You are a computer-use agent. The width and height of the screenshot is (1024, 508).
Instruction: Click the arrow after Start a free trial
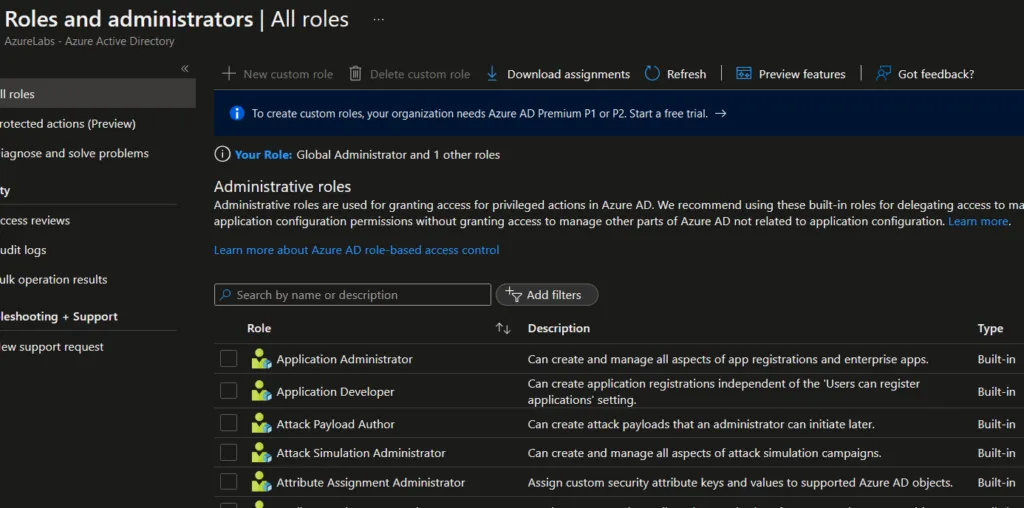tap(720, 114)
